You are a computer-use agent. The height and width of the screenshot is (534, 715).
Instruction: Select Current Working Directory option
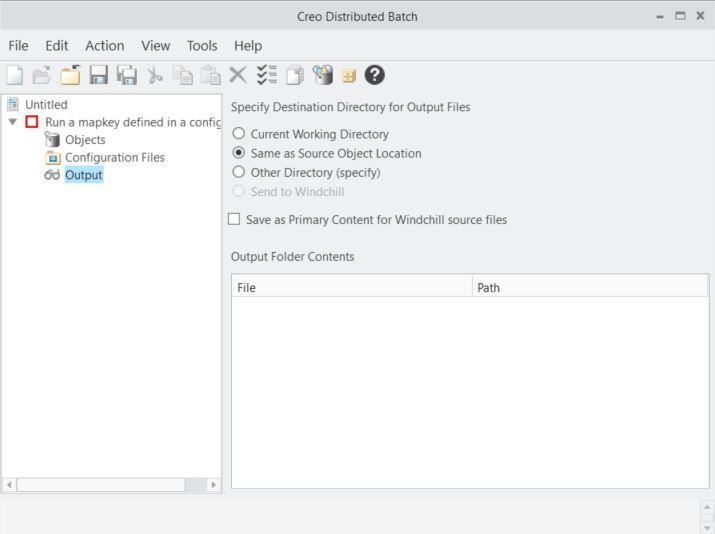239,134
